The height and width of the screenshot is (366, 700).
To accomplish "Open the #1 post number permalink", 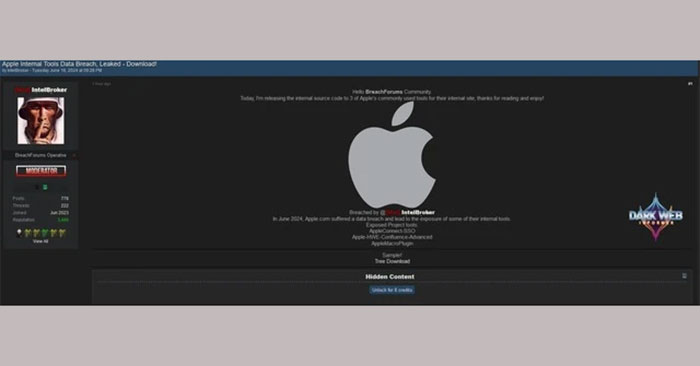I will click(690, 84).
